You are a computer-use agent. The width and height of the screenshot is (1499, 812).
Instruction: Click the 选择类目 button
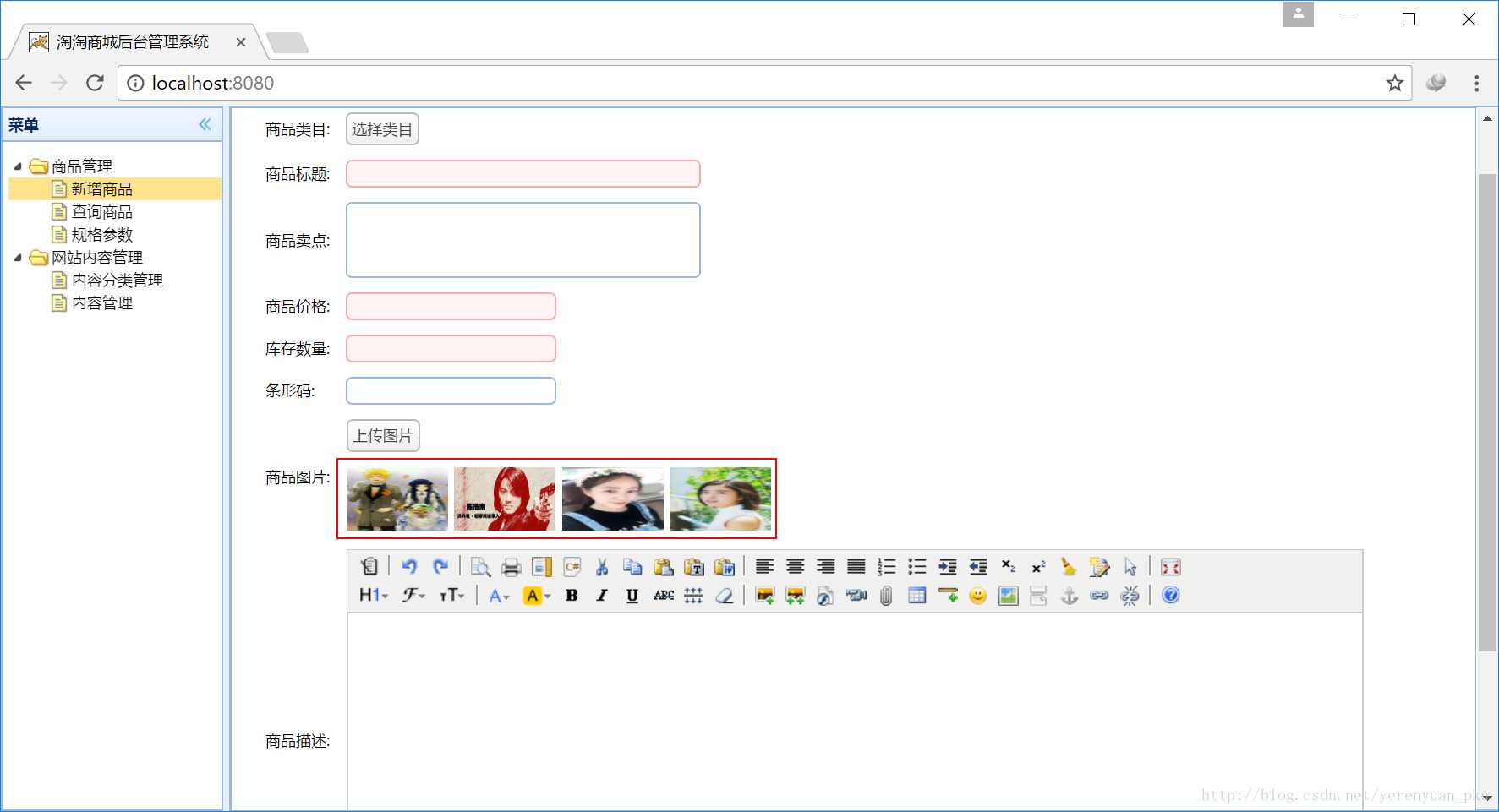click(x=382, y=129)
